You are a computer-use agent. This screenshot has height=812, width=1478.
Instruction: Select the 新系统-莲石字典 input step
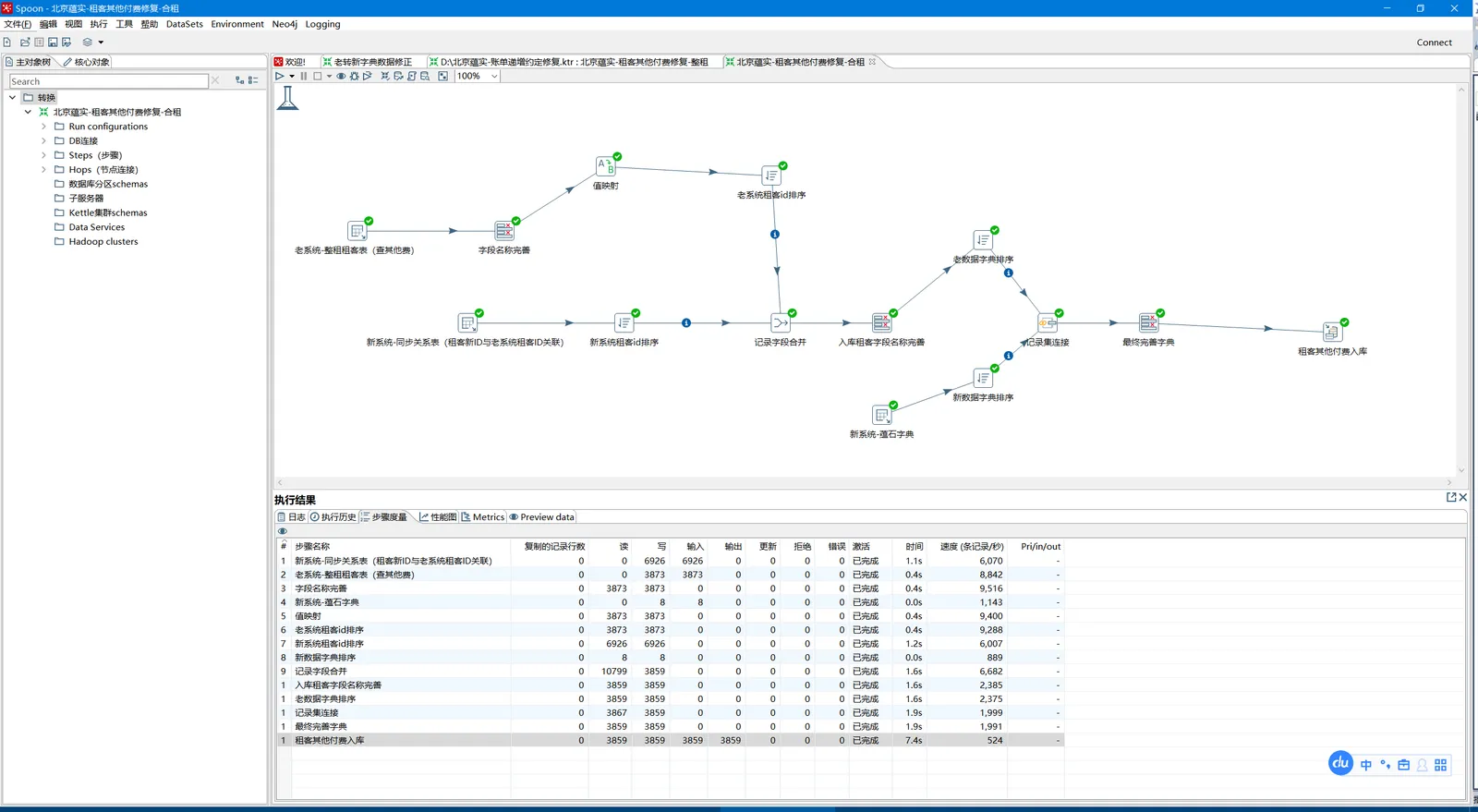coord(881,415)
